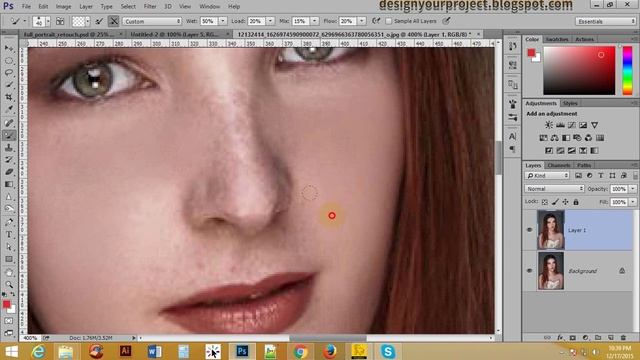Open the Layer menu
Screen dimensions: 640x360
point(86,7)
